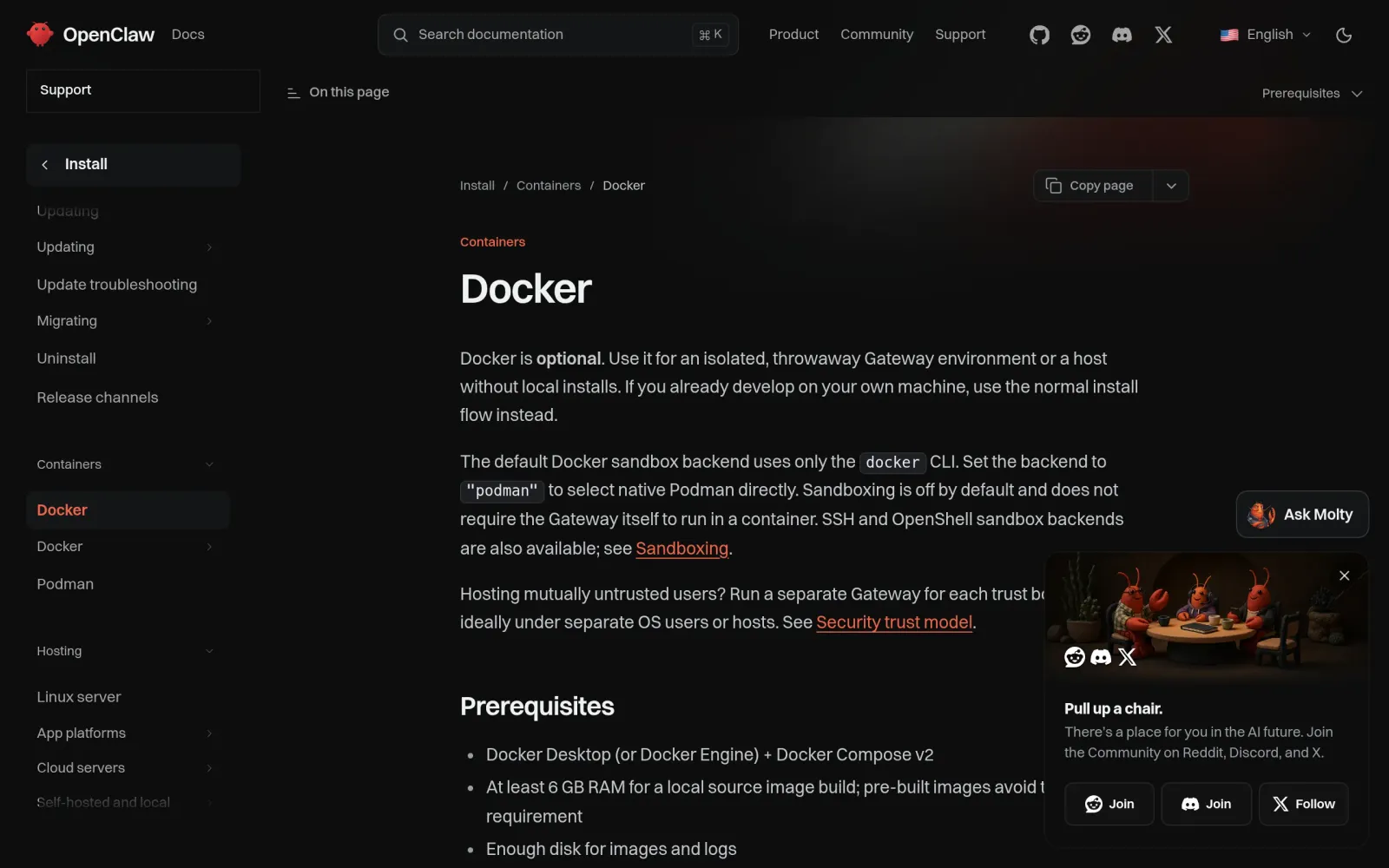Click the Docker page title
Image resolution: width=1389 pixels, height=868 pixels.
pos(525,289)
